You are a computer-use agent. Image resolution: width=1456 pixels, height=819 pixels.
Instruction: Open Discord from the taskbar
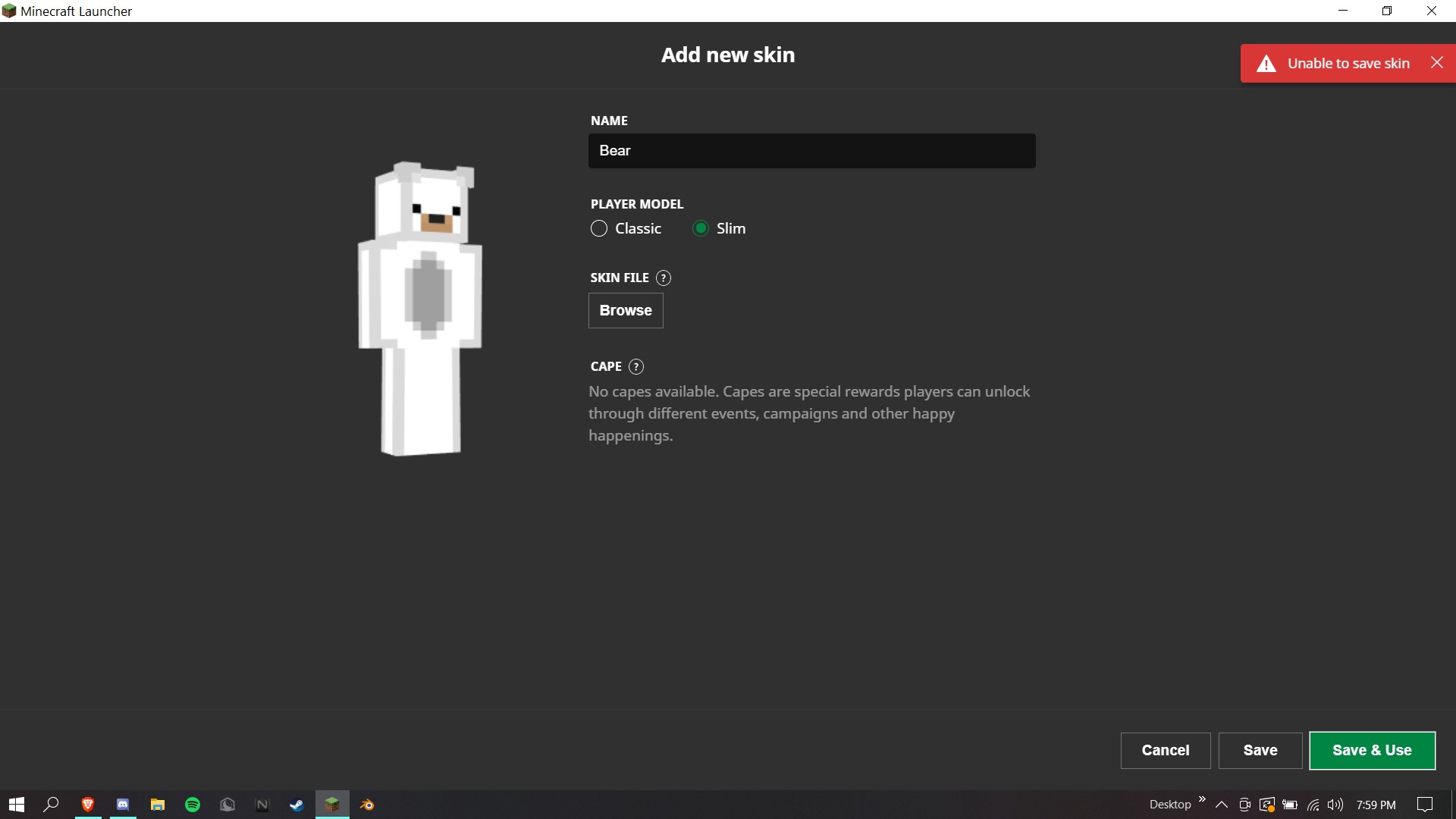[x=123, y=805]
